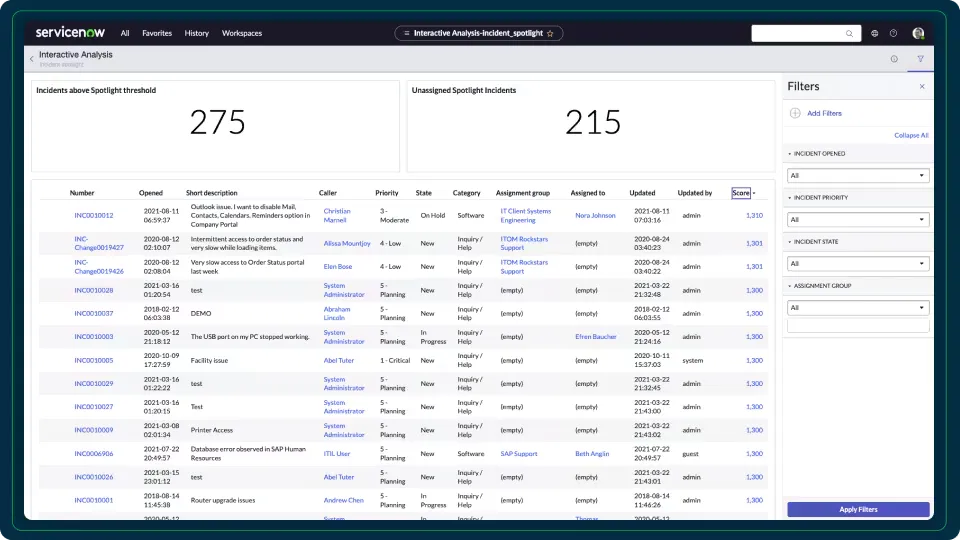
Task: Favorite the page with the star icon
Action: point(550,33)
